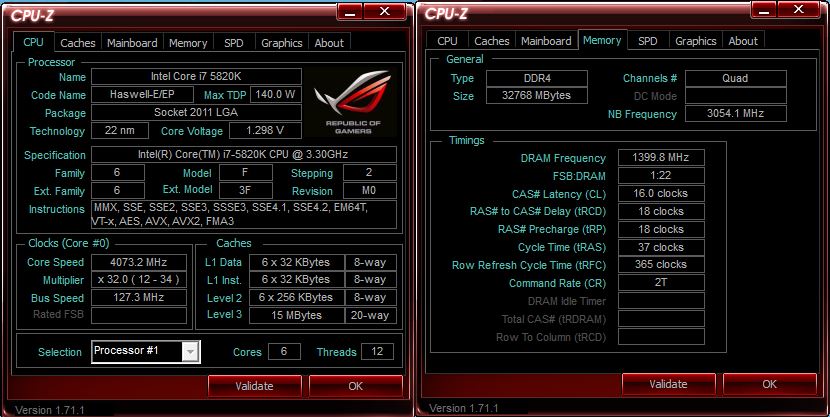Click the CAS# Latency value 16.0 clocks
This screenshot has width=830, height=417.
pyautogui.click(x=661, y=193)
